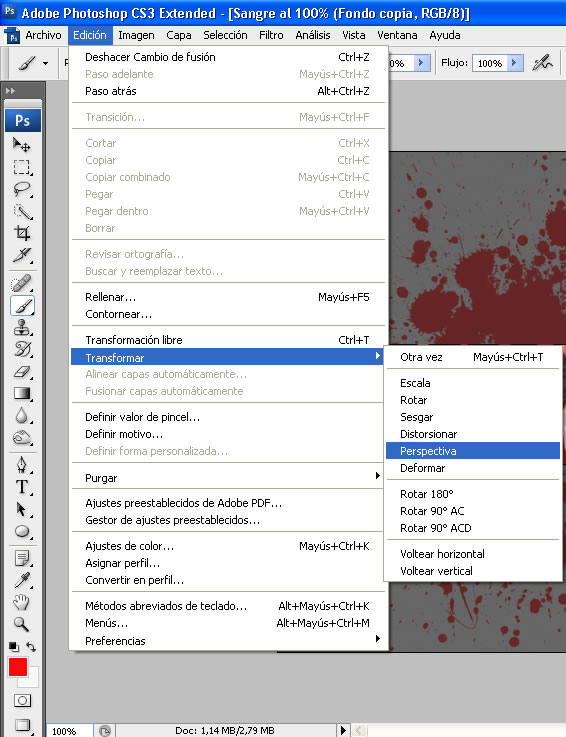
Task: Click the Flujo 100% input field
Action: coord(491,63)
